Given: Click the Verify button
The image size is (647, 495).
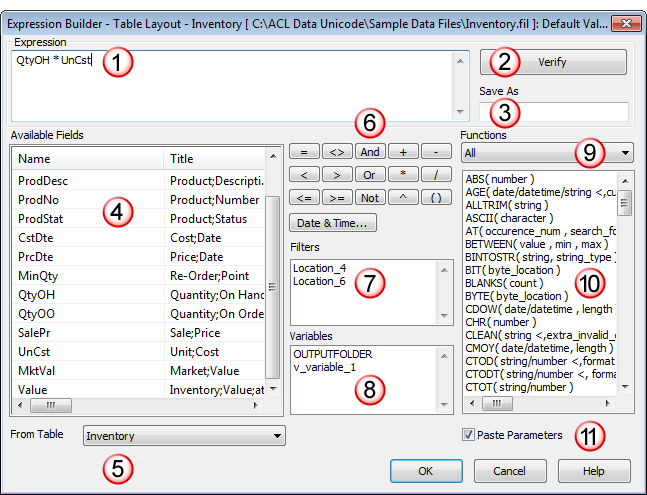Looking at the screenshot, I should [553, 62].
